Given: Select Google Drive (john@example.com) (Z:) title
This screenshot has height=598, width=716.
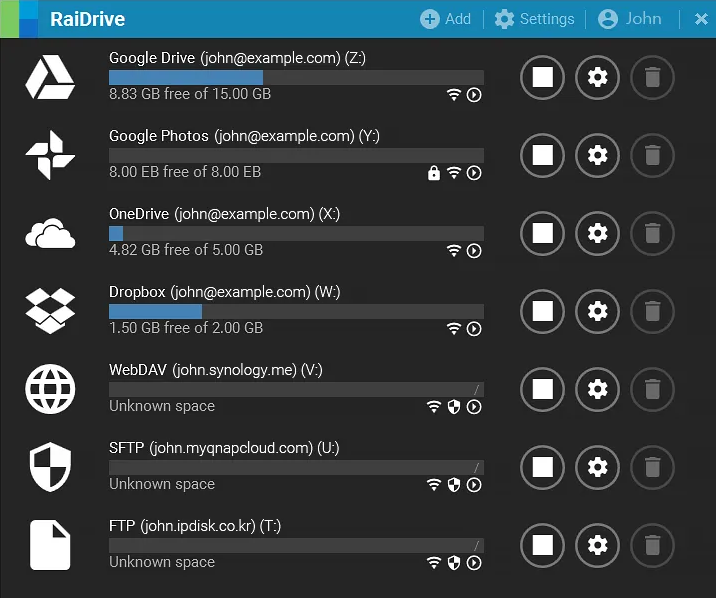Looking at the screenshot, I should (237, 58).
